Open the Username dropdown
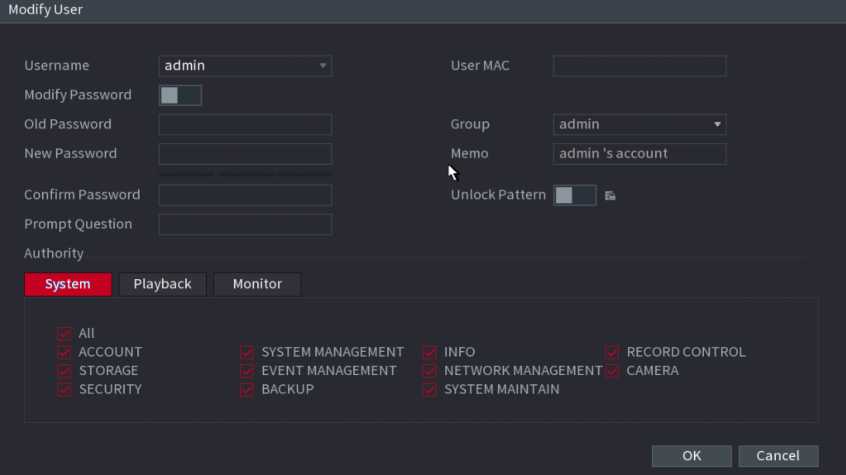Viewport: 846px width, 475px height. [x=245, y=66]
